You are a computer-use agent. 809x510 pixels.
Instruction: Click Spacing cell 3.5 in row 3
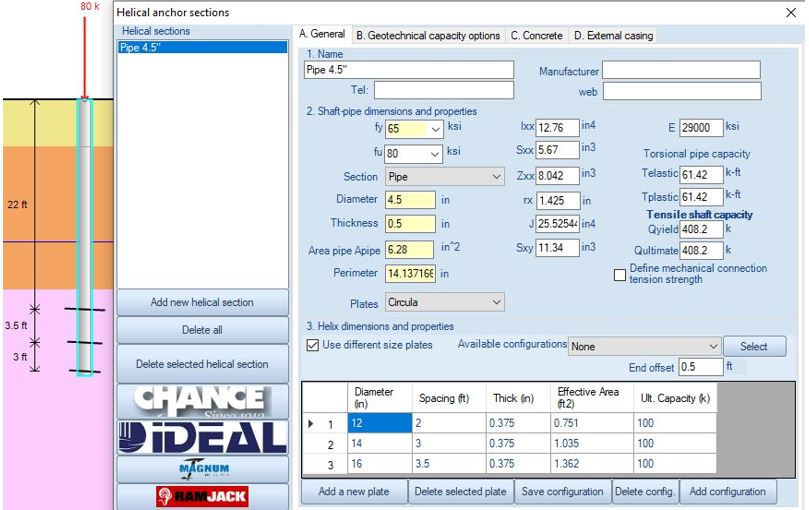(x=449, y=464)
